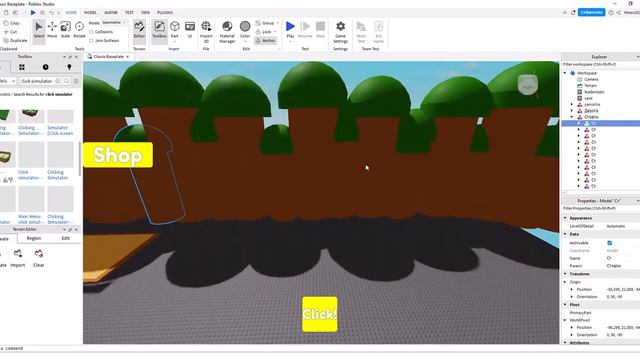Click the Terrain Import button
The height and width of the screenshot is (360, 640).
(18, 258)
